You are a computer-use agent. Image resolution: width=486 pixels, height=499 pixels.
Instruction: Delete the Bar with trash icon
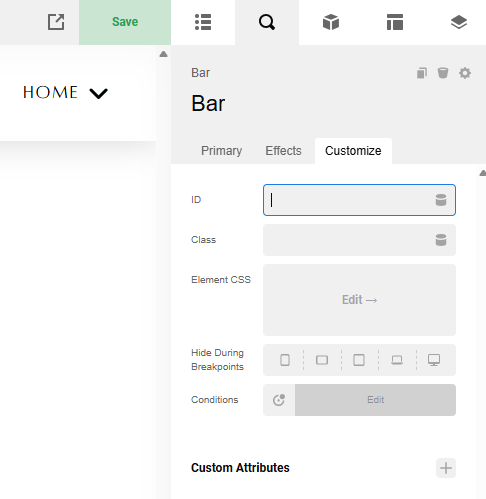(x=443, y=73)
